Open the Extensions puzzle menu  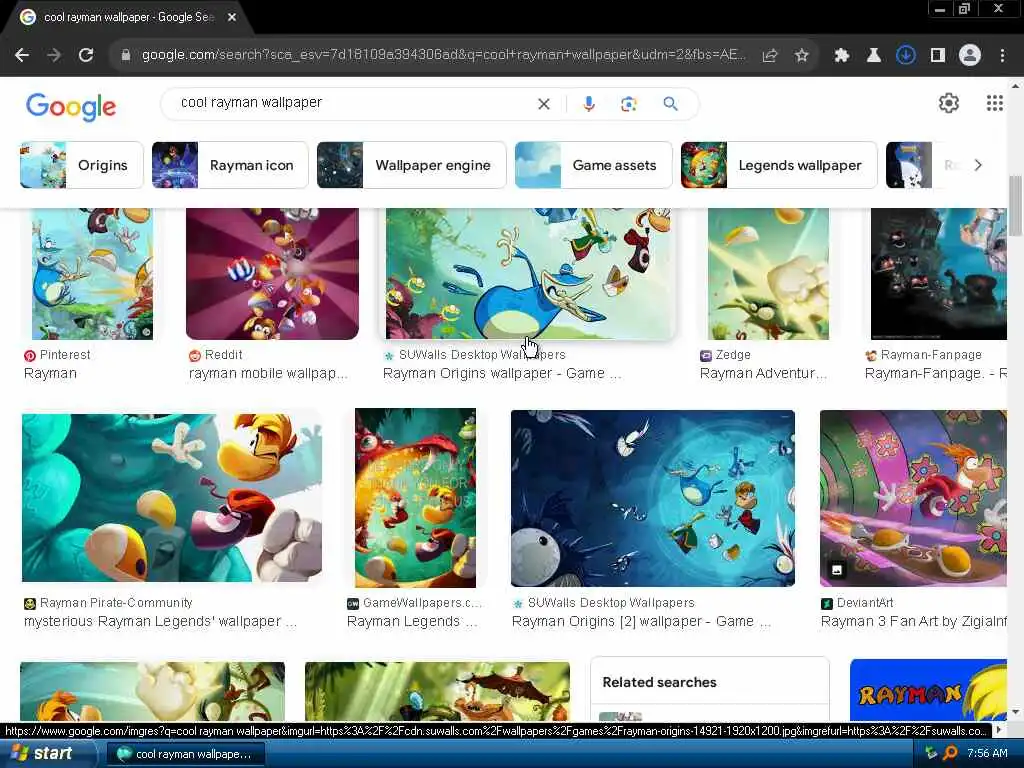842,56
